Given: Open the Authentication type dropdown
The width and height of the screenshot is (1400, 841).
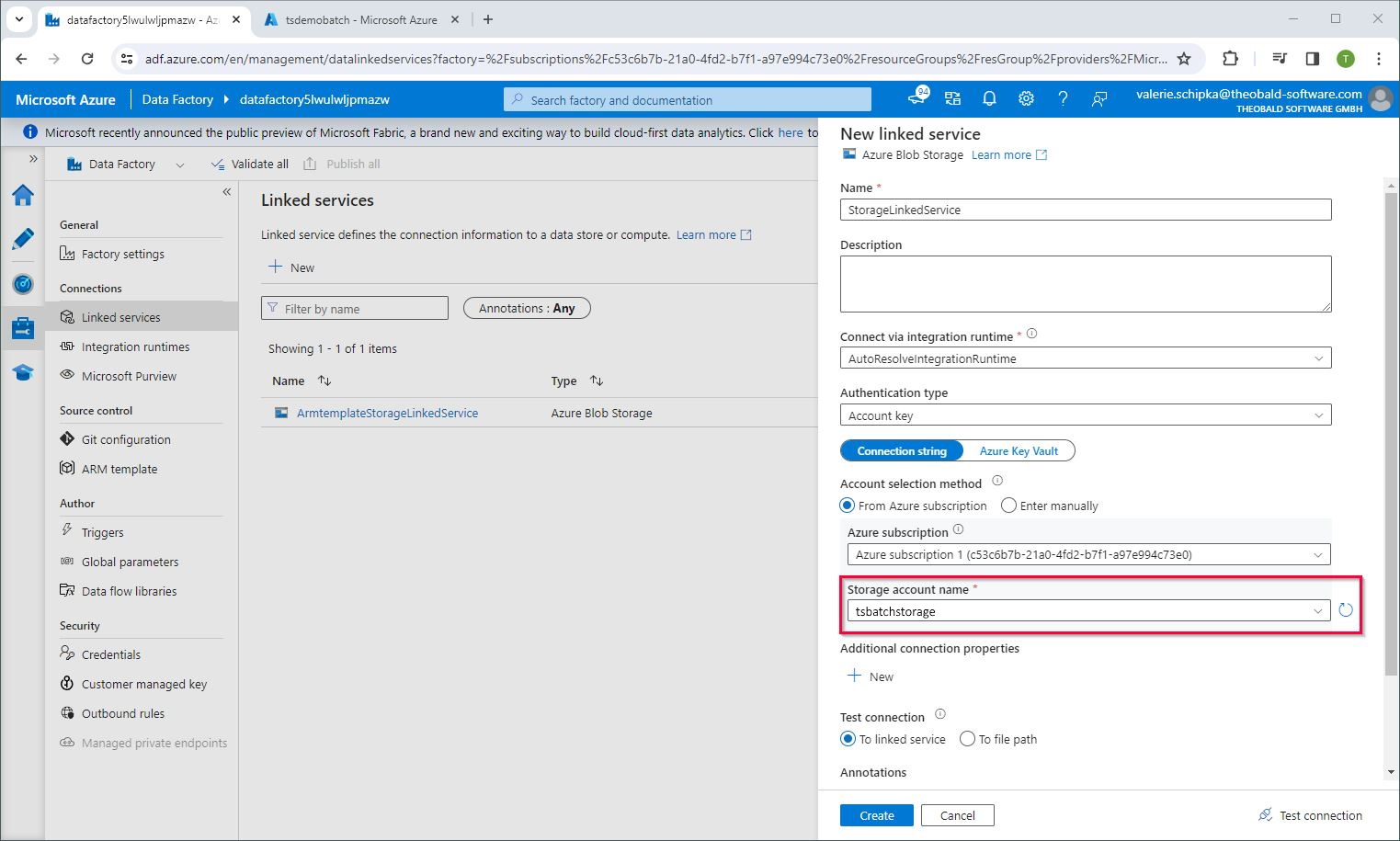Looking at the screenshot, I should coord(1086,415).
